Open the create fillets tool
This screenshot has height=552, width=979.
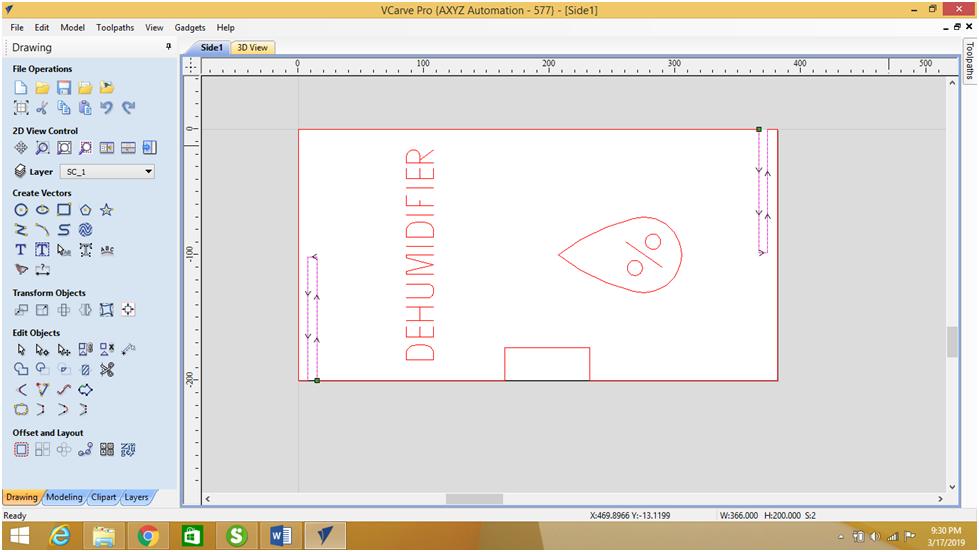21,390
